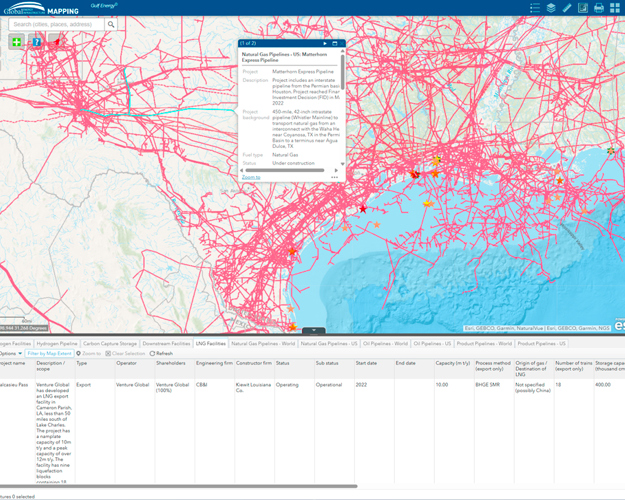The image size is (625, 500).
Task: Toggle Filter by Map Extent
Action: pyautogui.click(x=49, y=353)
